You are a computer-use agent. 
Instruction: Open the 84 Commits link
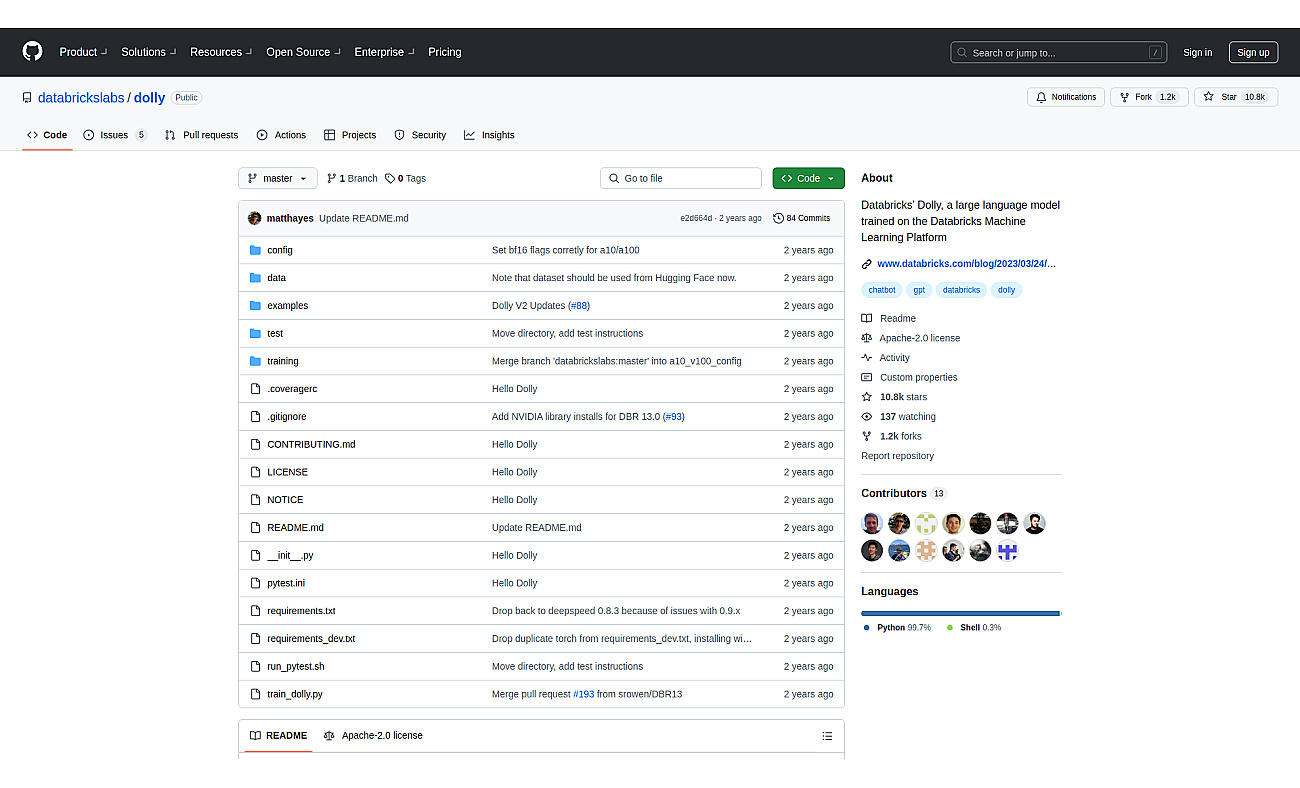tap(801, 218)
